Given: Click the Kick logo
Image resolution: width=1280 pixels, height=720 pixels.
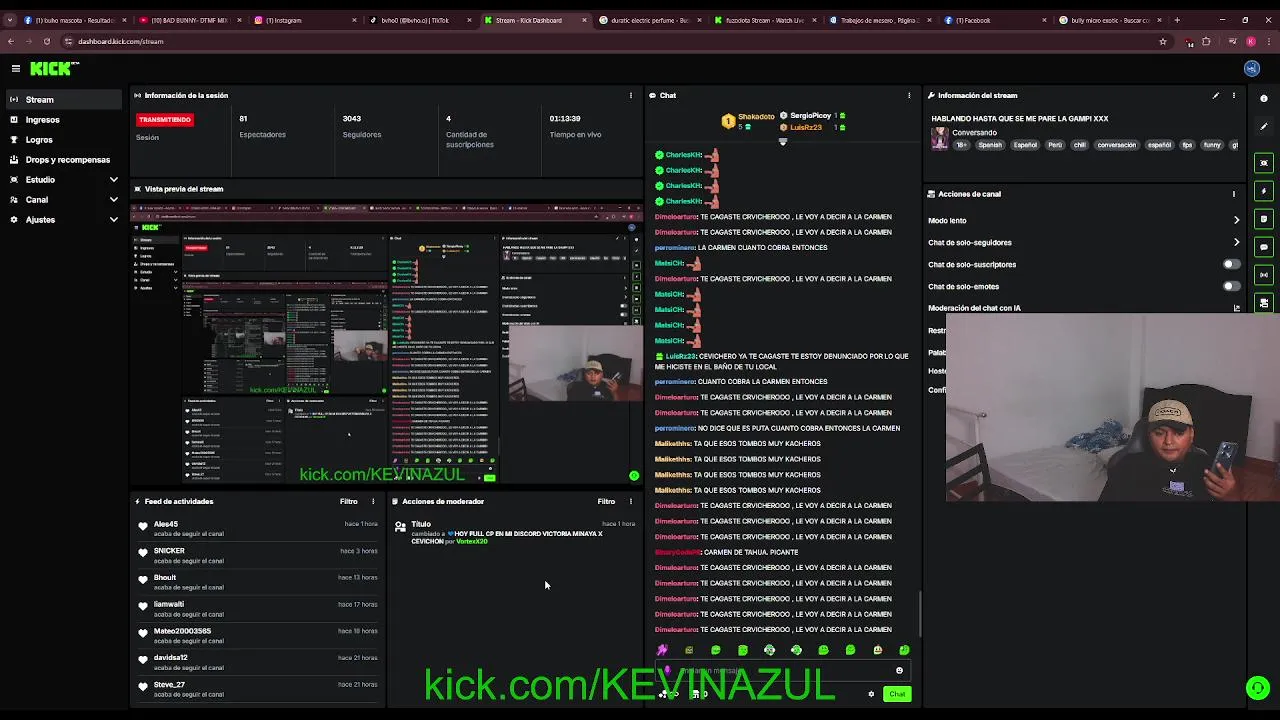Looking at the screenshot, I should pyautogui.click(x=54, y=68).
